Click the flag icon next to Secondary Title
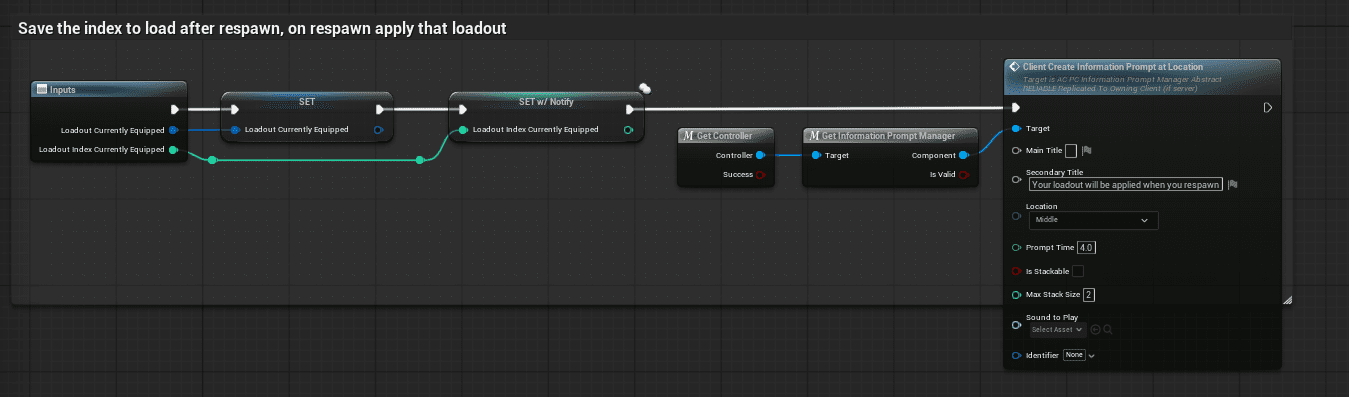 [x=1233, y=184]
